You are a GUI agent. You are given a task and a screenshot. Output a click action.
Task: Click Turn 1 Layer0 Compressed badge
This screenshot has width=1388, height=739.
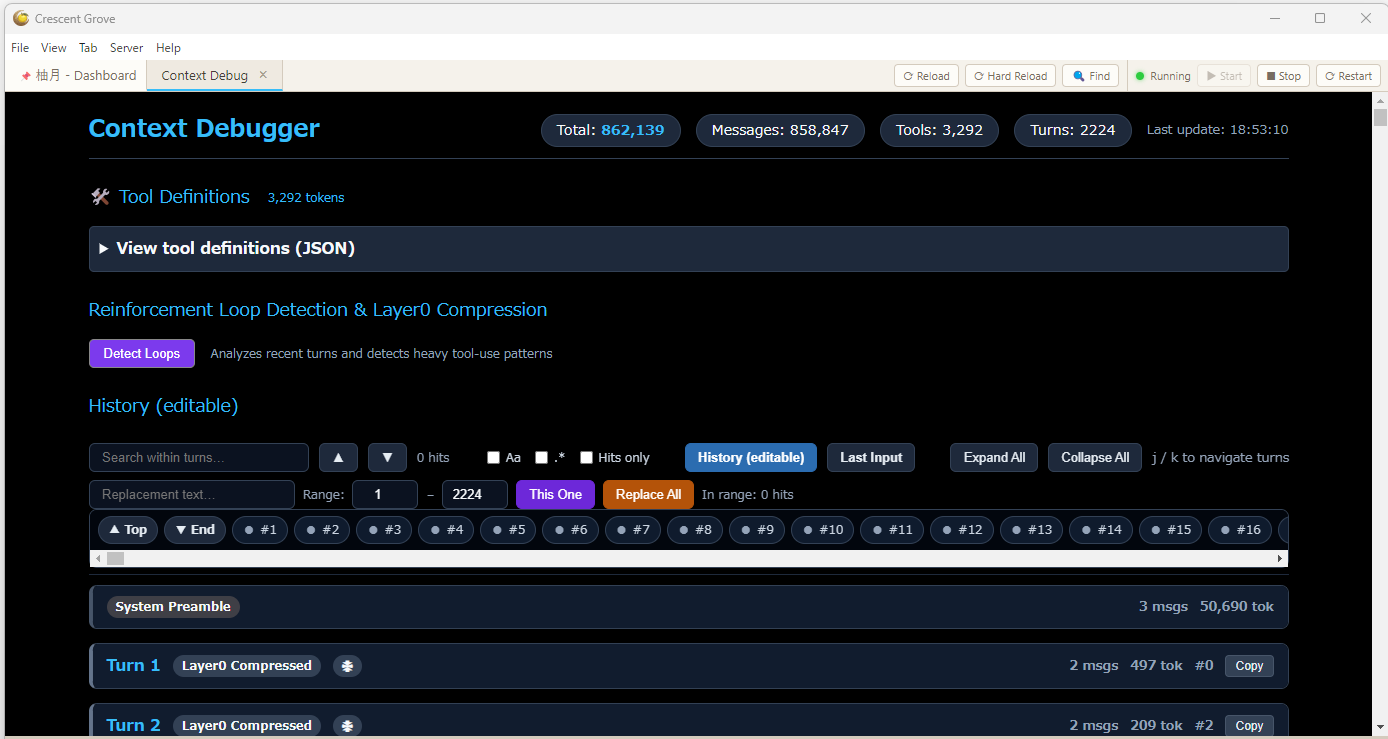point(247,666)
